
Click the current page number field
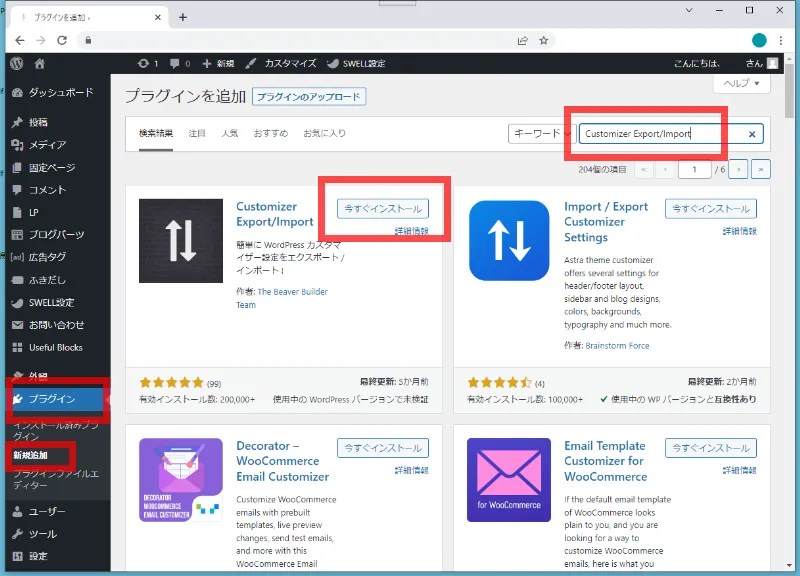[694, 169]
